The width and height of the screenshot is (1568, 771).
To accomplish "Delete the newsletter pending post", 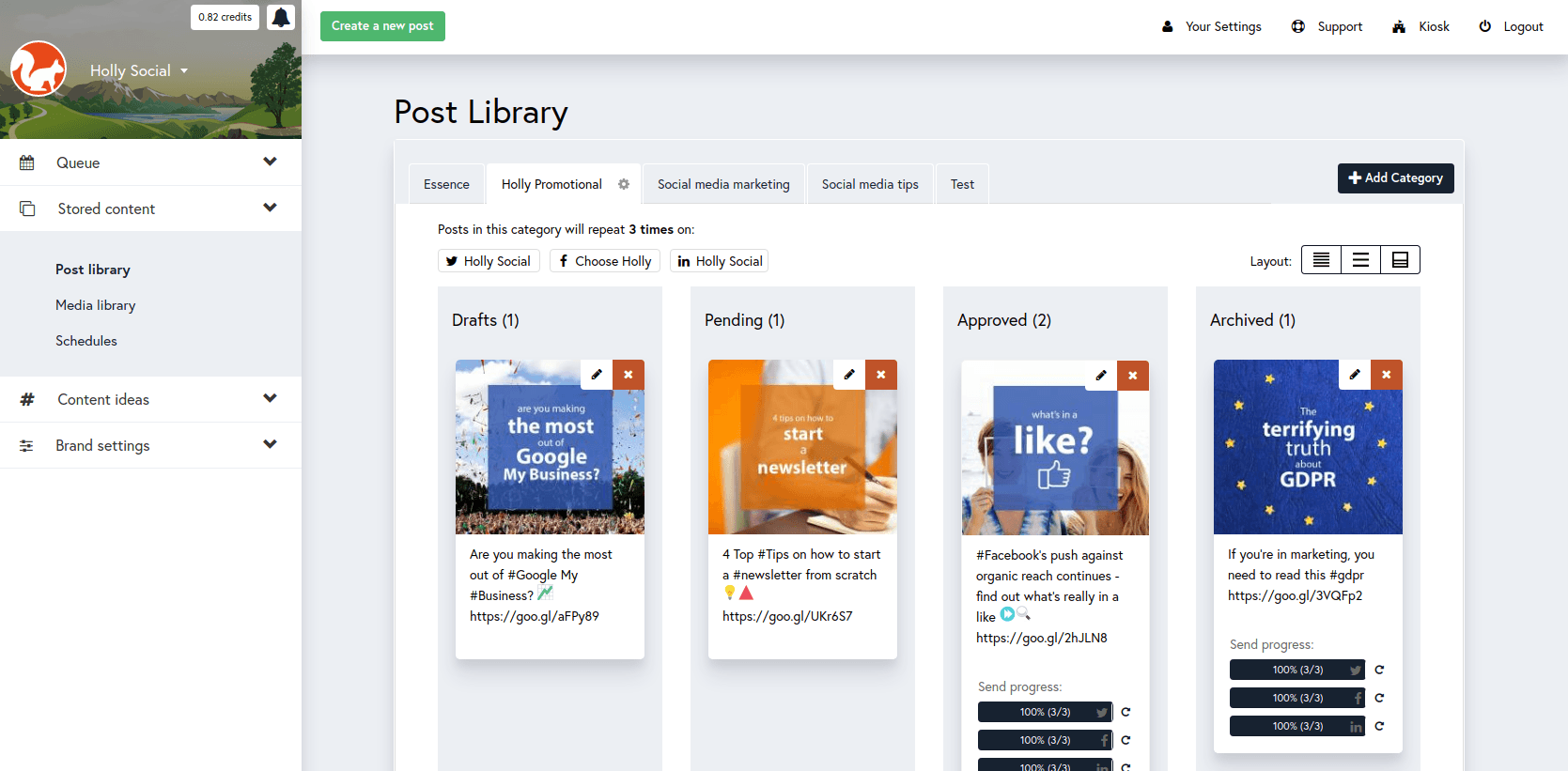I will [881, 375].
